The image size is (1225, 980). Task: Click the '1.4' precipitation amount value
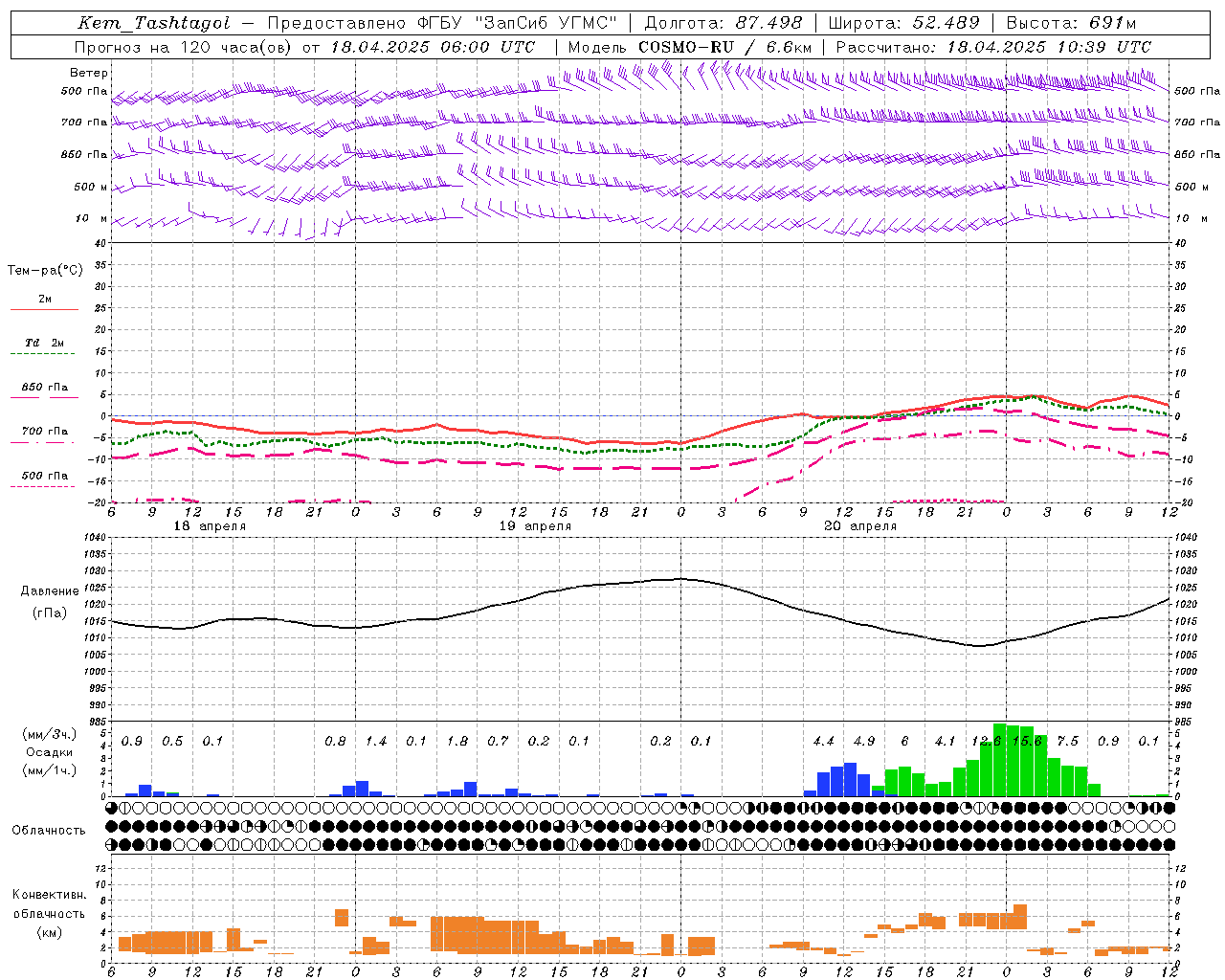click(x=376, y=742)
